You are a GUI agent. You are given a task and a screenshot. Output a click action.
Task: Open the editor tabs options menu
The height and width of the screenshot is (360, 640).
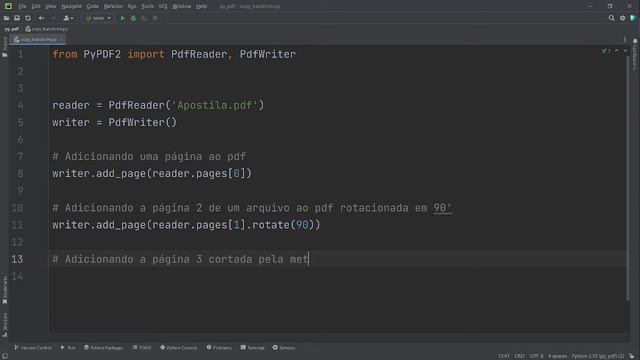(x=625, y=39)
